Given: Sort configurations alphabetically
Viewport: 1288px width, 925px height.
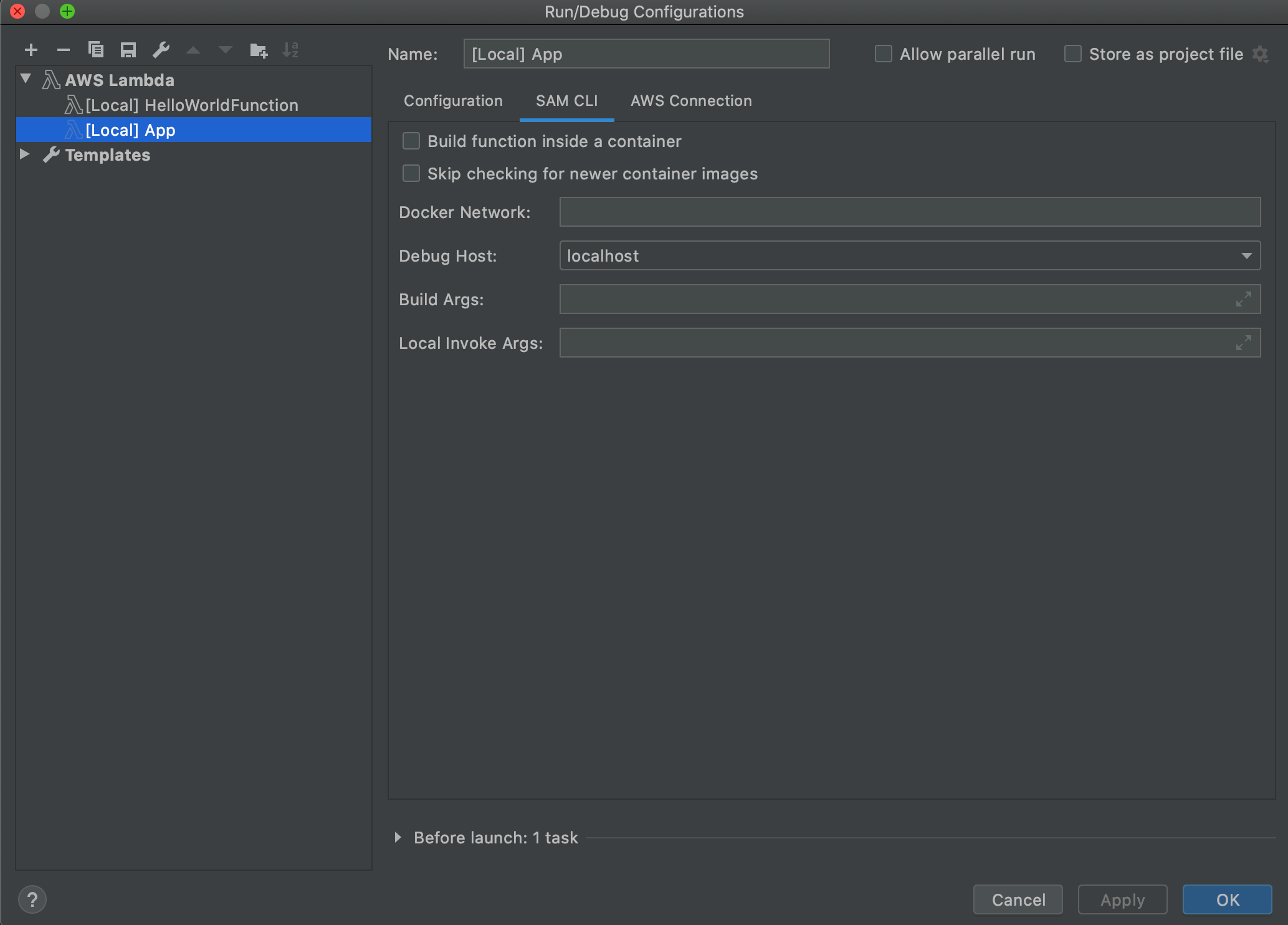Looking at the screenshot, I should tap(290, 50).
